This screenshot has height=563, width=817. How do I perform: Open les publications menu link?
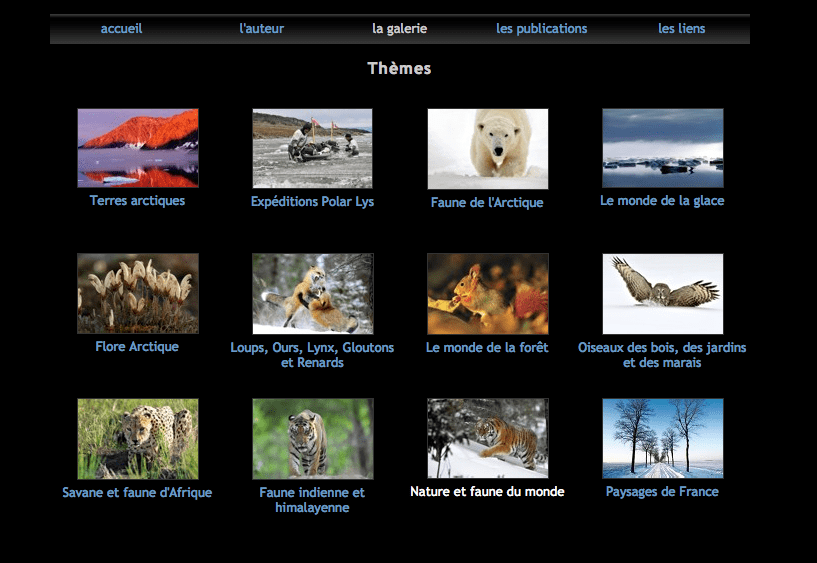click(x=541, y=29)
